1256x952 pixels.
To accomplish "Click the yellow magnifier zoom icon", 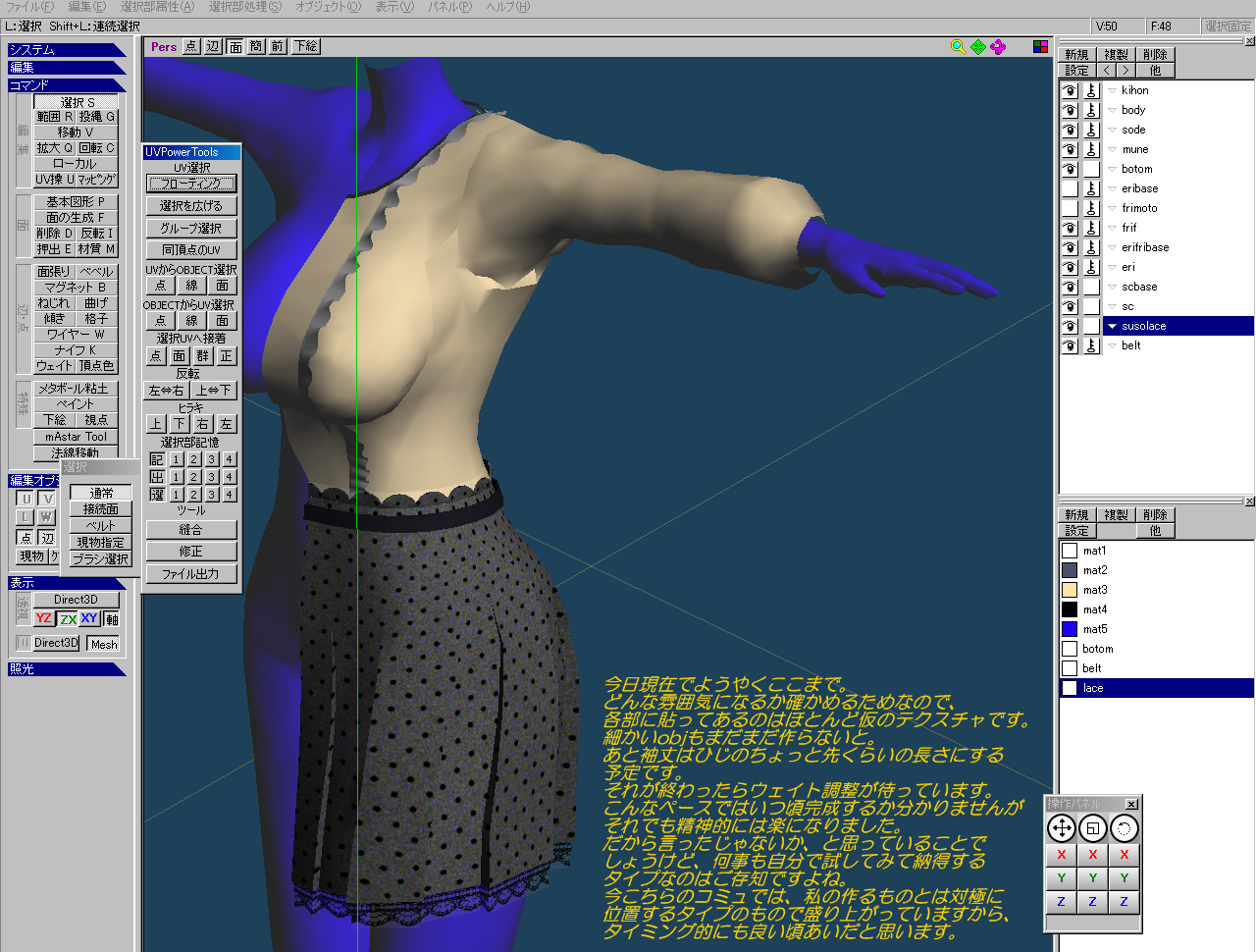I will [x=958, y=47].
